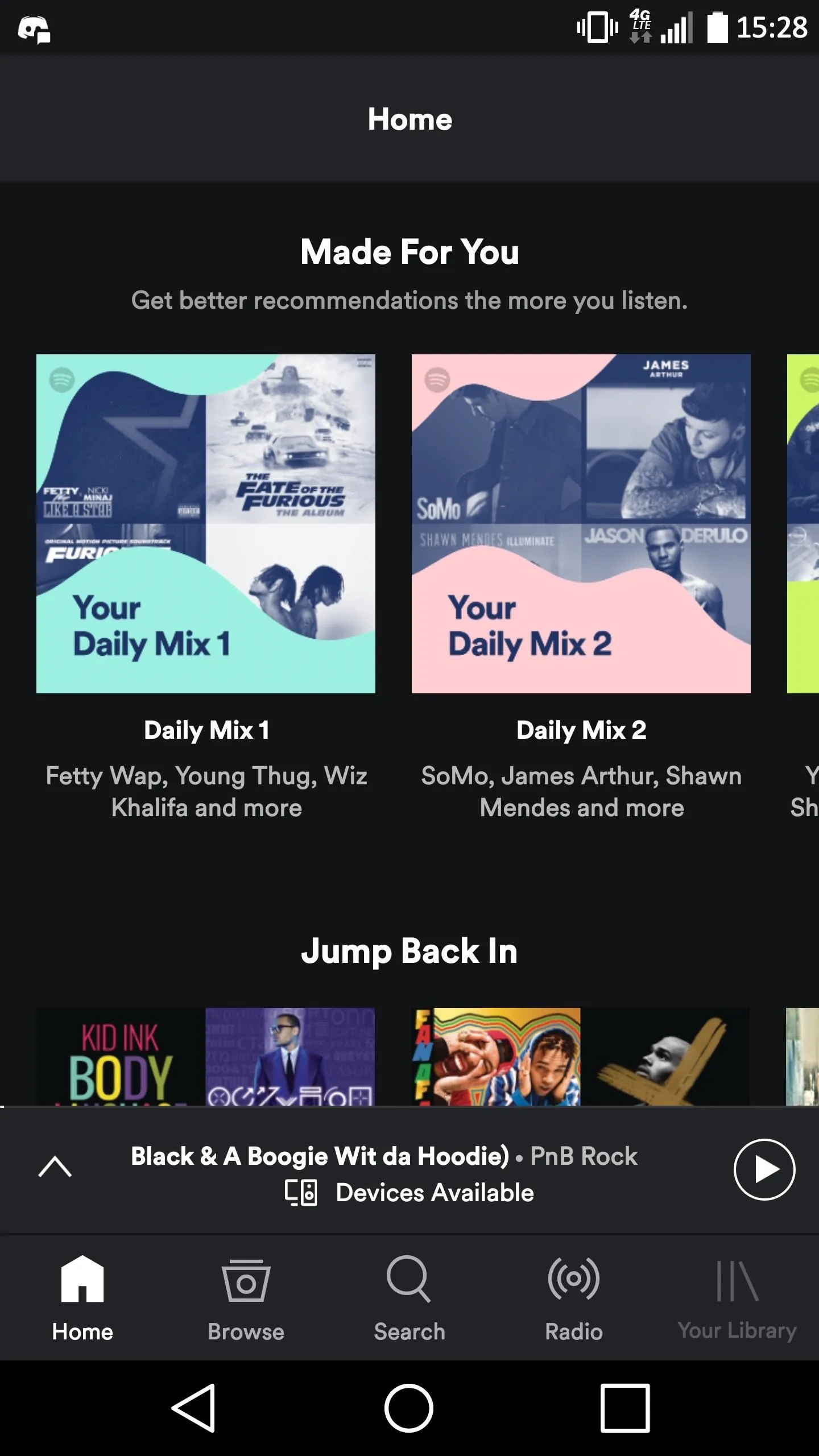Open the Daily Mix 1 cover art
Viewport: 819px width, 1456px height.
pos(206,524)
